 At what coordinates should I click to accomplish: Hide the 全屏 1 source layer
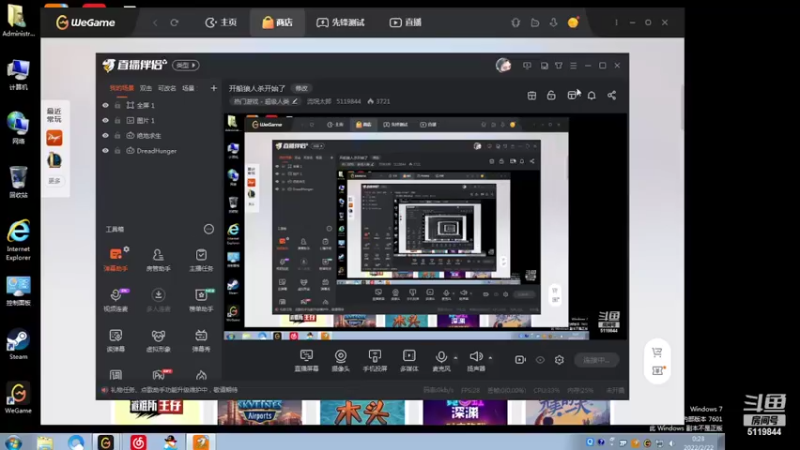coord(106,105)
